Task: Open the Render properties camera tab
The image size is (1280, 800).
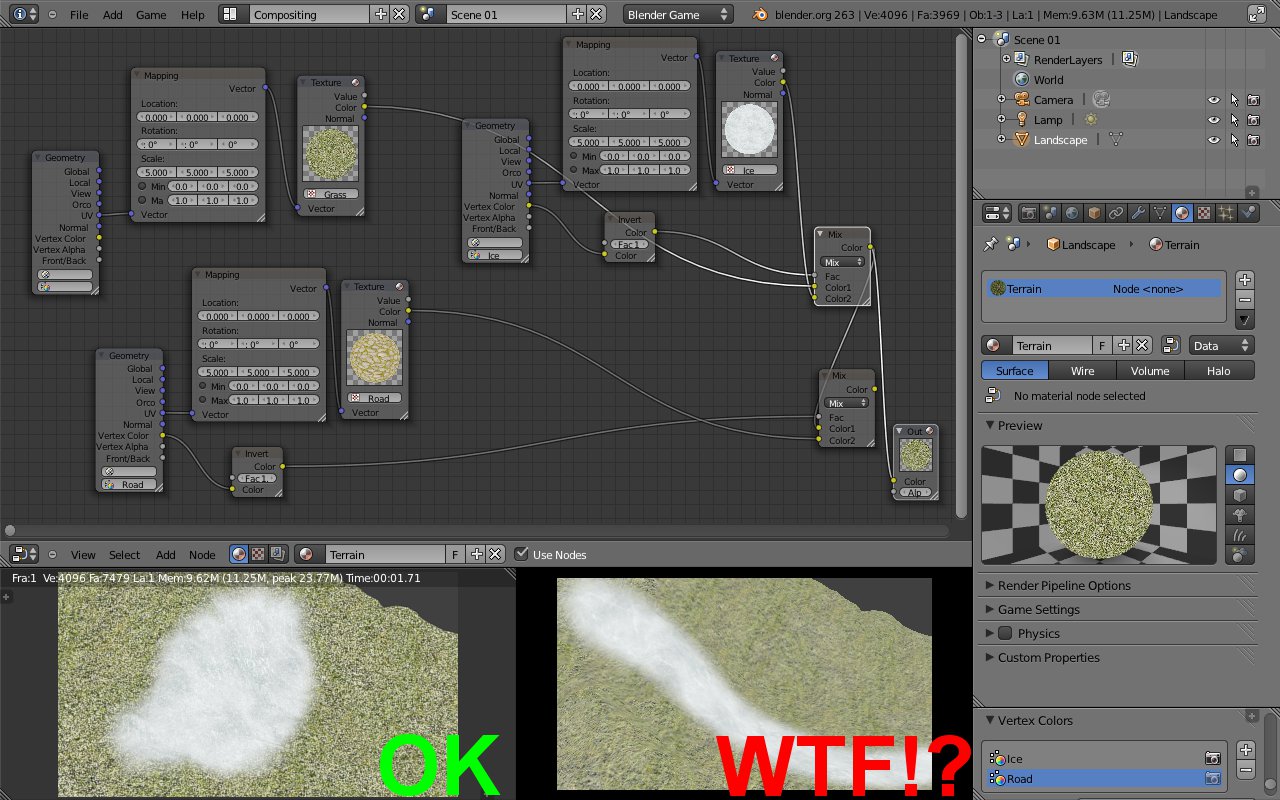Action: tap(1028, 213)
